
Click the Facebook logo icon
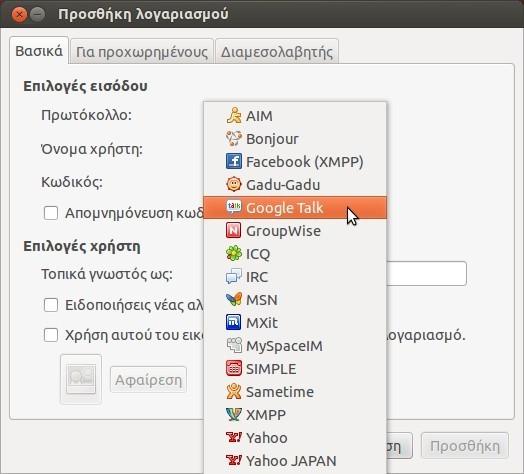point(234,161)
